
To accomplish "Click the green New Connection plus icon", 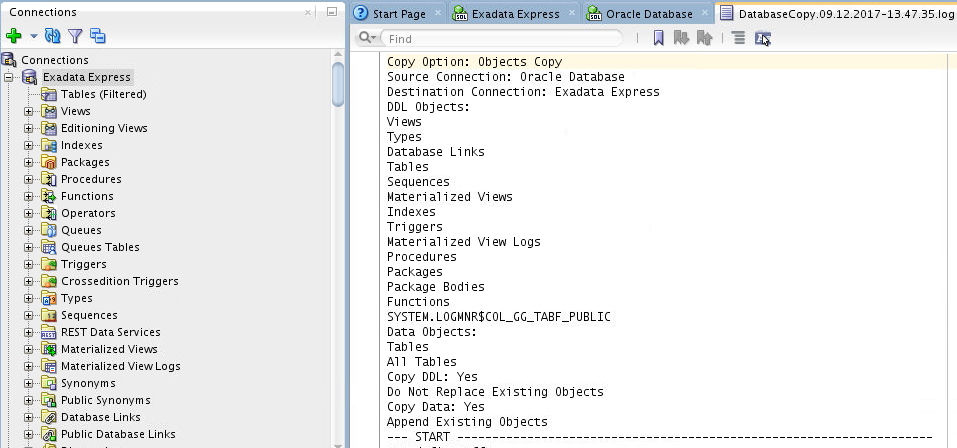I will pyautogui.click(x=13, y=36).
